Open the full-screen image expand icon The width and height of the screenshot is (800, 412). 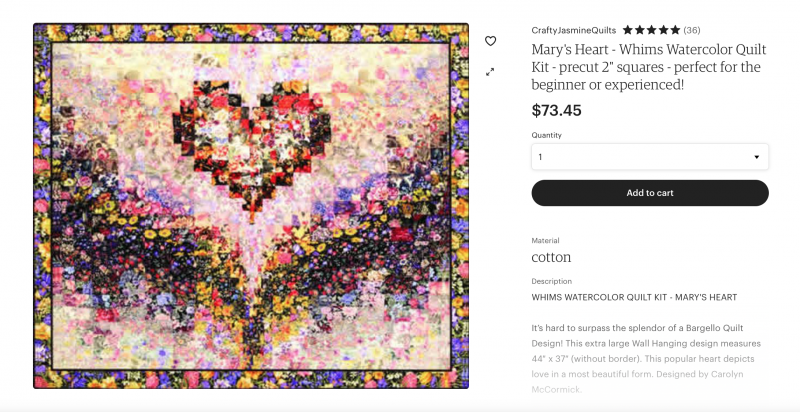tap(490, 72)
